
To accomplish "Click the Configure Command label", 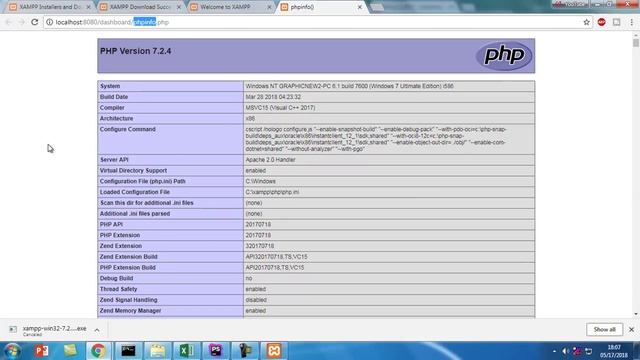I will coord(128,129).
